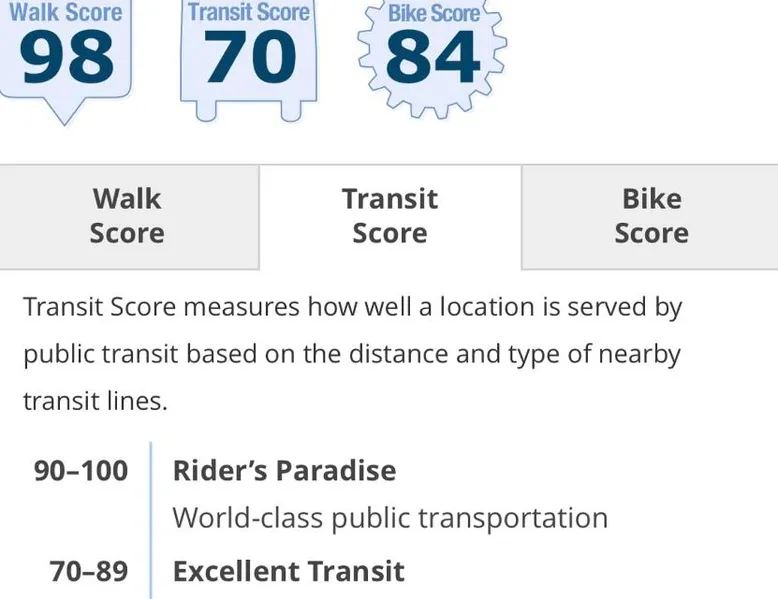The height and width of the screenshot is (599, 778).
Task: Select the "Rider's Paradise" heading
Action: (x=284, y=470)
